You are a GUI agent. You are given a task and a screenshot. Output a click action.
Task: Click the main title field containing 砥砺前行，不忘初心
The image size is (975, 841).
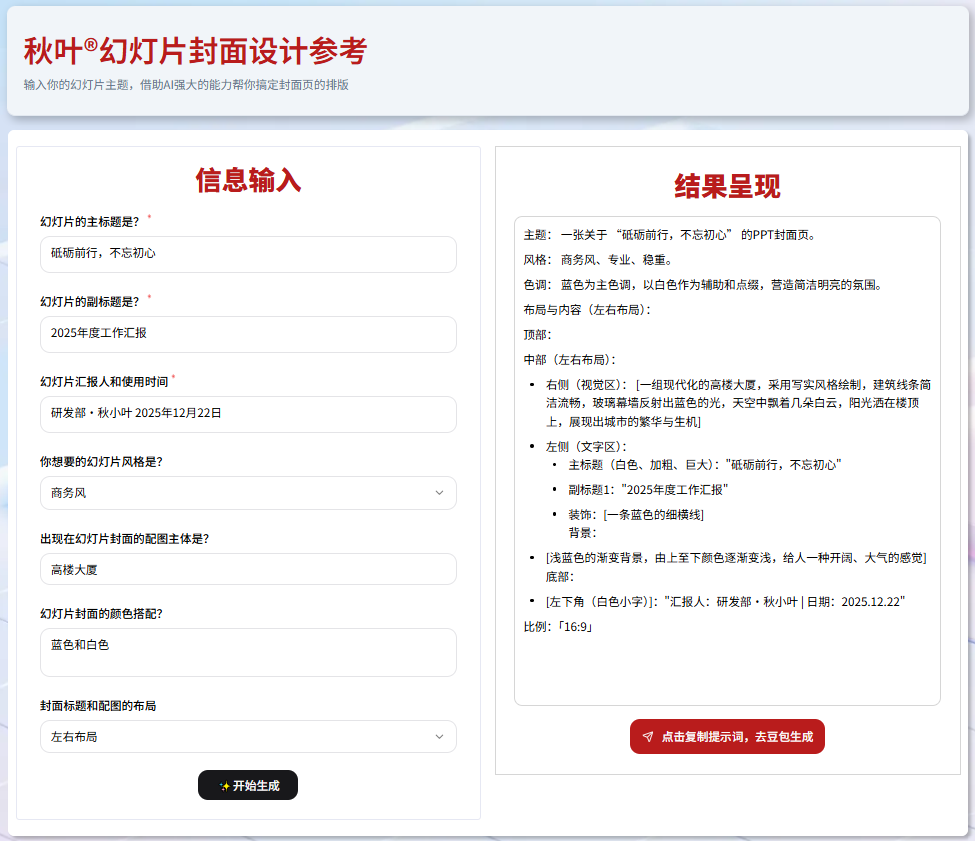click(248, 254)
